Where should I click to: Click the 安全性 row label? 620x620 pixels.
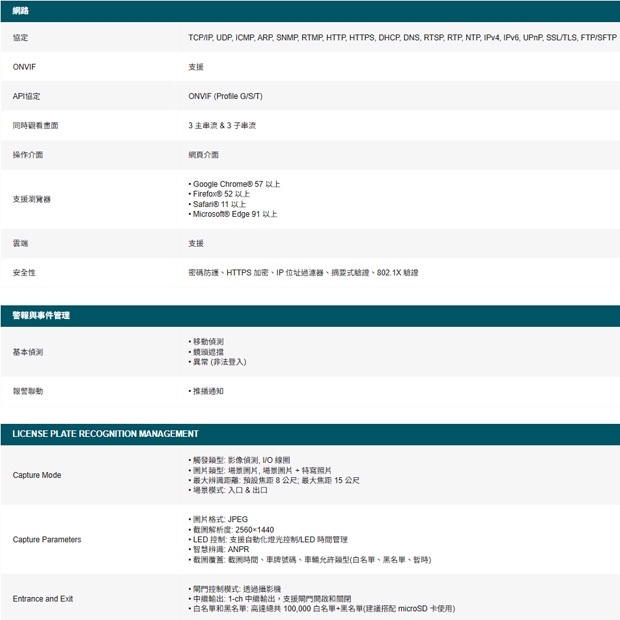(24, 272)
